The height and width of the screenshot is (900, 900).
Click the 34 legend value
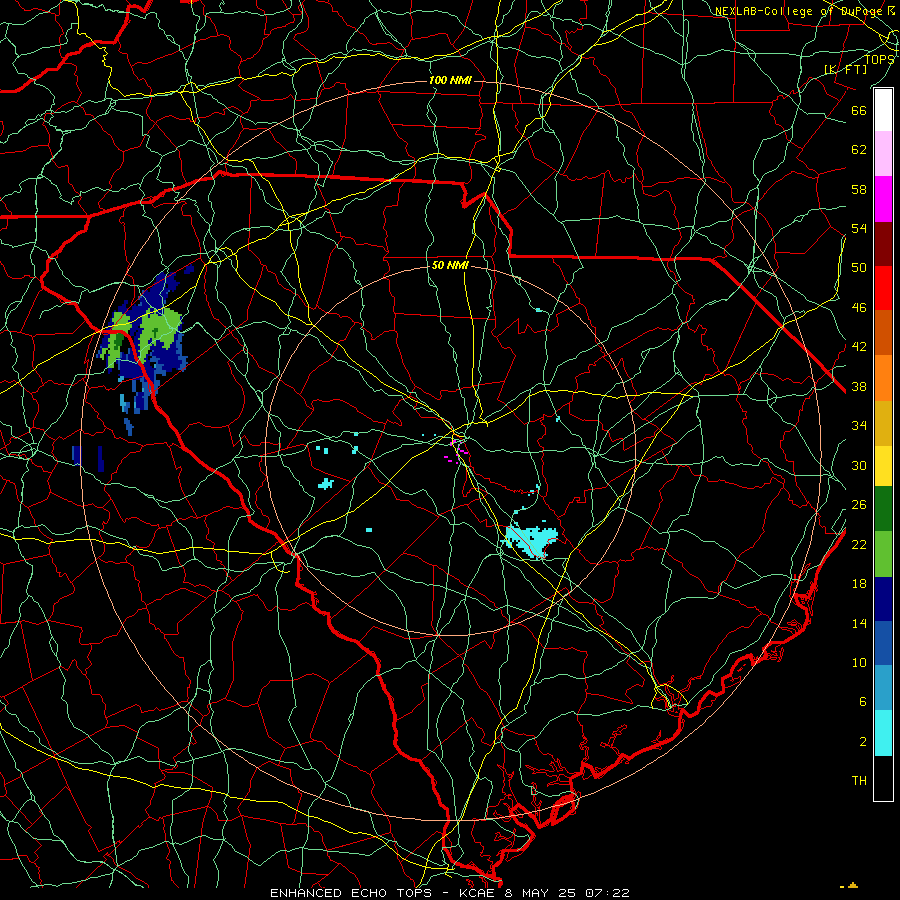[859, 426]
